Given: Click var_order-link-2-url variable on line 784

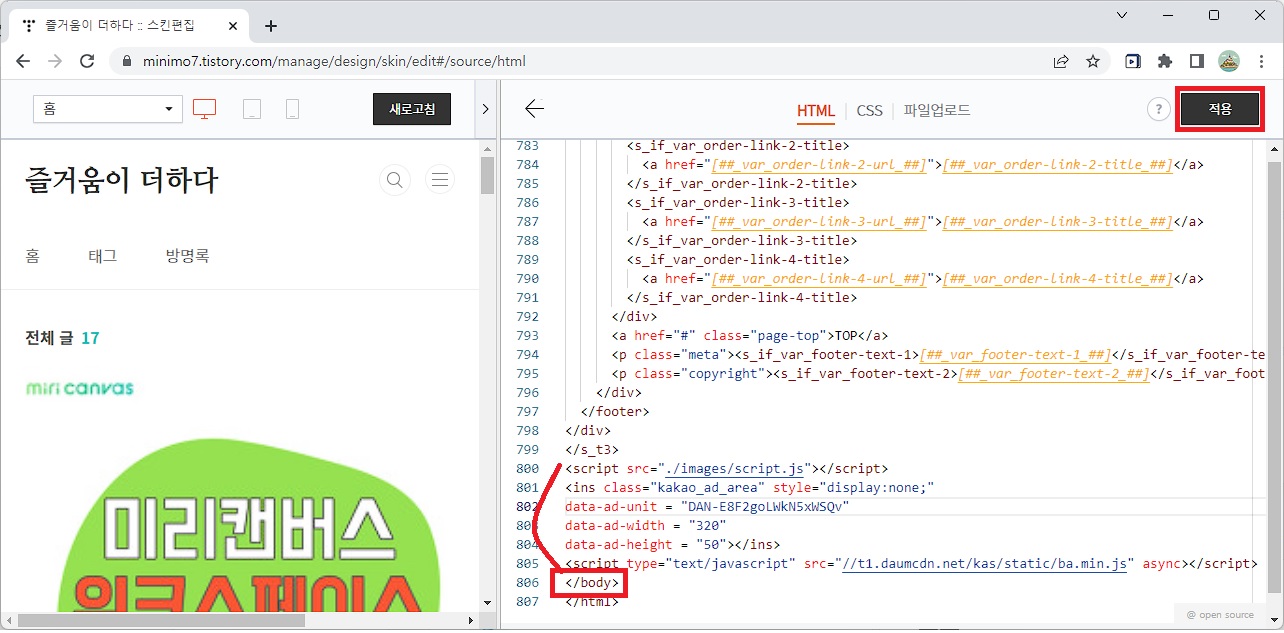Looking at the screenshot, I should (x=818, y=164).
